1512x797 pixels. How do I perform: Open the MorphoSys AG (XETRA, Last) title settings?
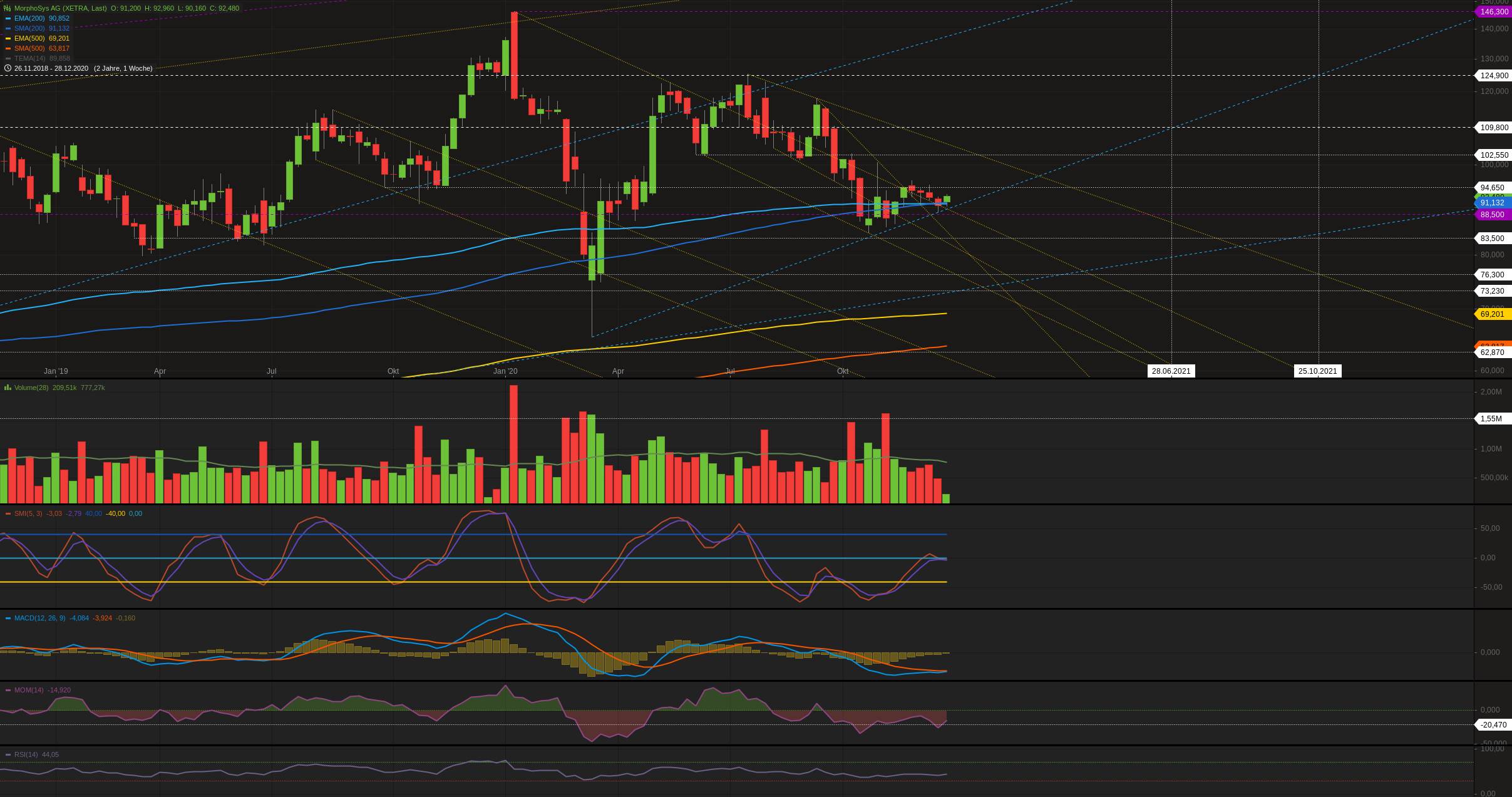tap(60, 9)
